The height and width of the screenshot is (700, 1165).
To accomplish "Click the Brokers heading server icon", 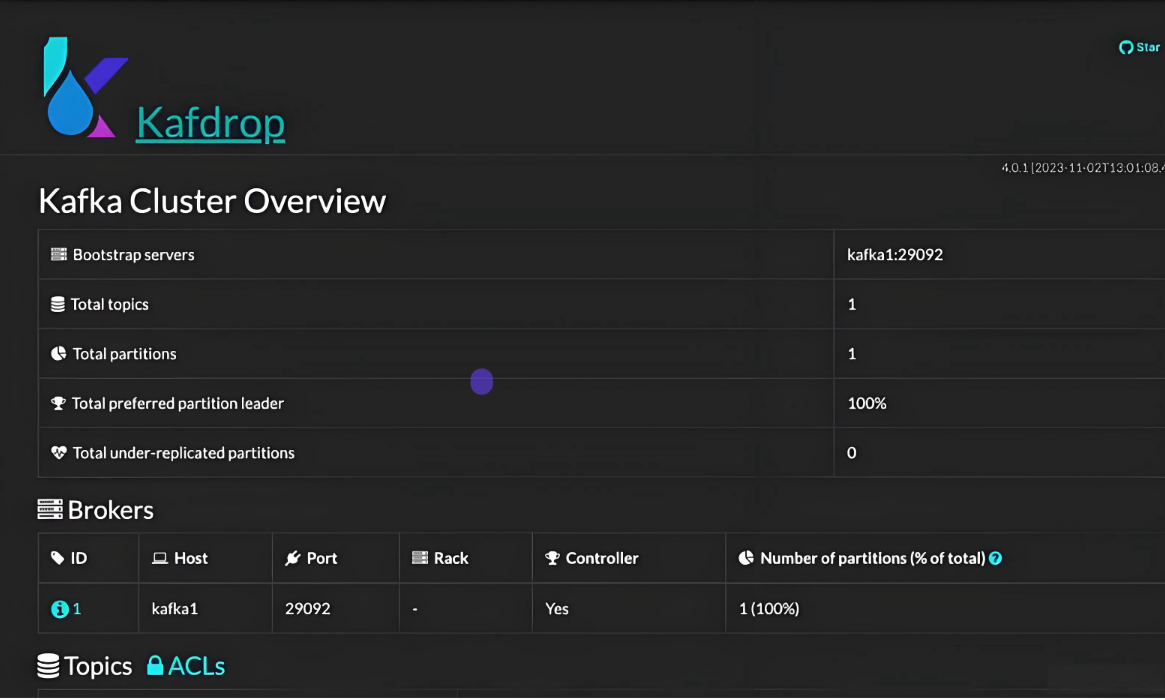I will pyautogui.click(x=50, y=510).
